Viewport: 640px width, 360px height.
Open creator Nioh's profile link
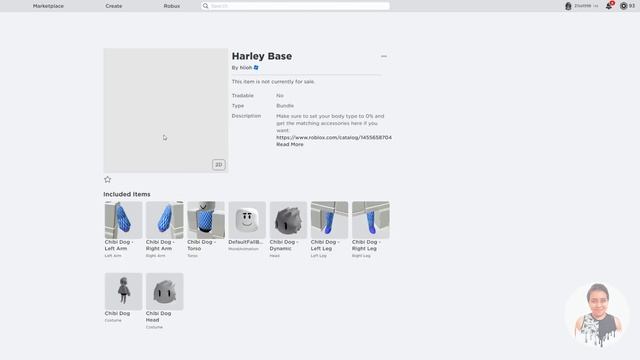click(x=246, y=68)
